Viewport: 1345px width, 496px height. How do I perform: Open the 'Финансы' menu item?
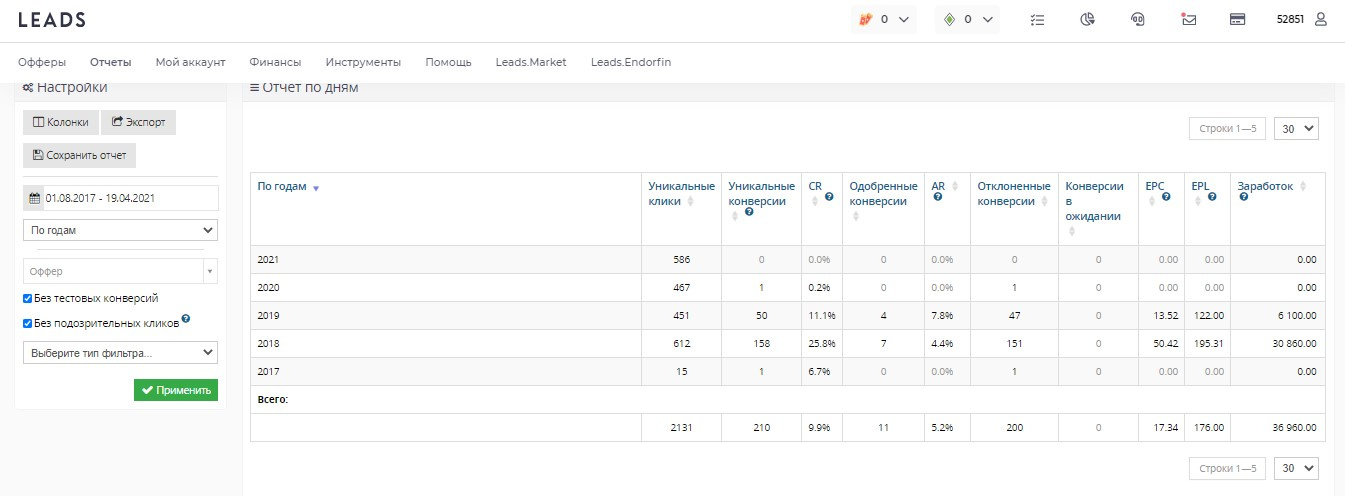pos(275,62)
